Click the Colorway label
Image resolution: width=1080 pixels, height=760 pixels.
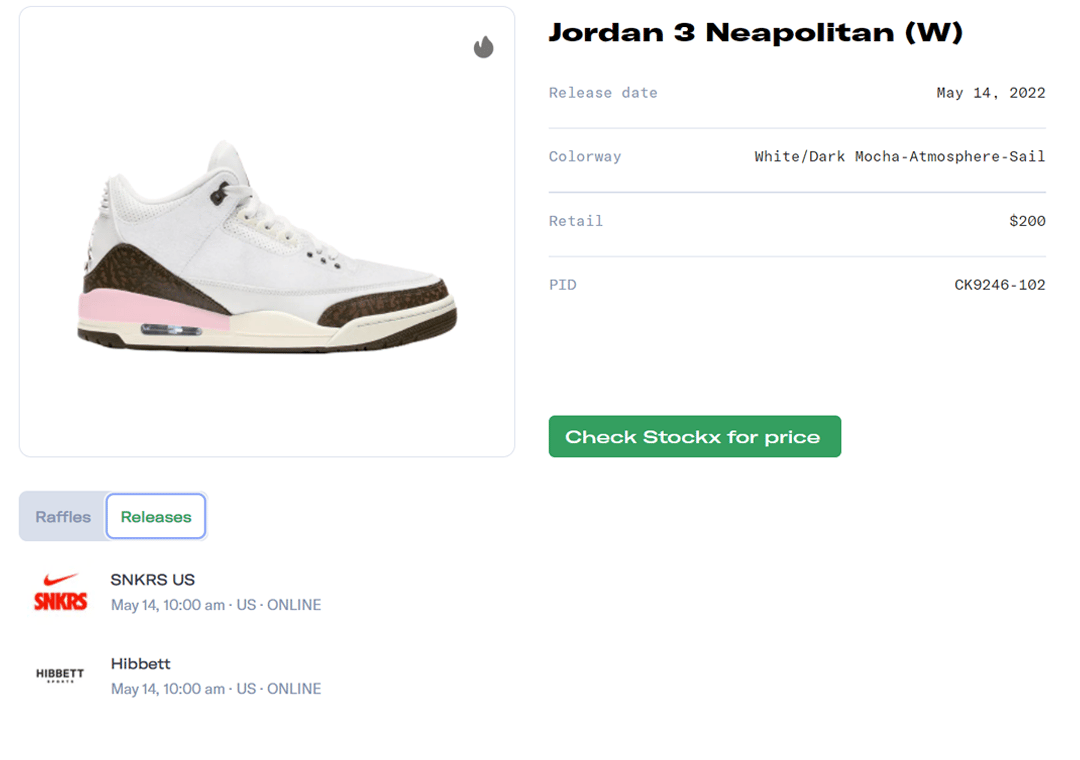coord(585,157)
